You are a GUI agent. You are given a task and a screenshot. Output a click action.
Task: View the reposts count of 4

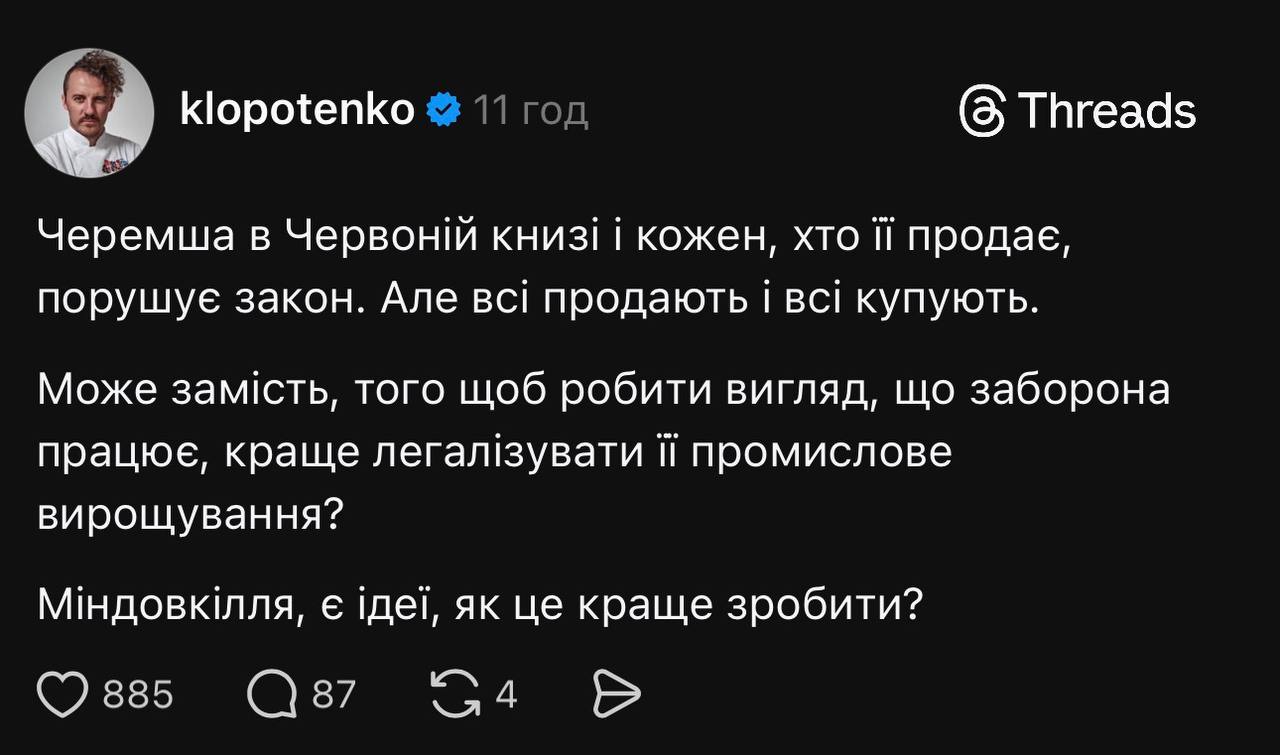(x=507, y=693)
